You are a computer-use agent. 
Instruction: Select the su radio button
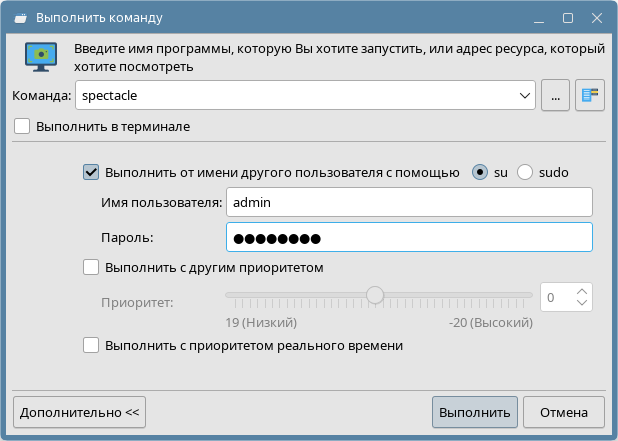tap(480, 172)
